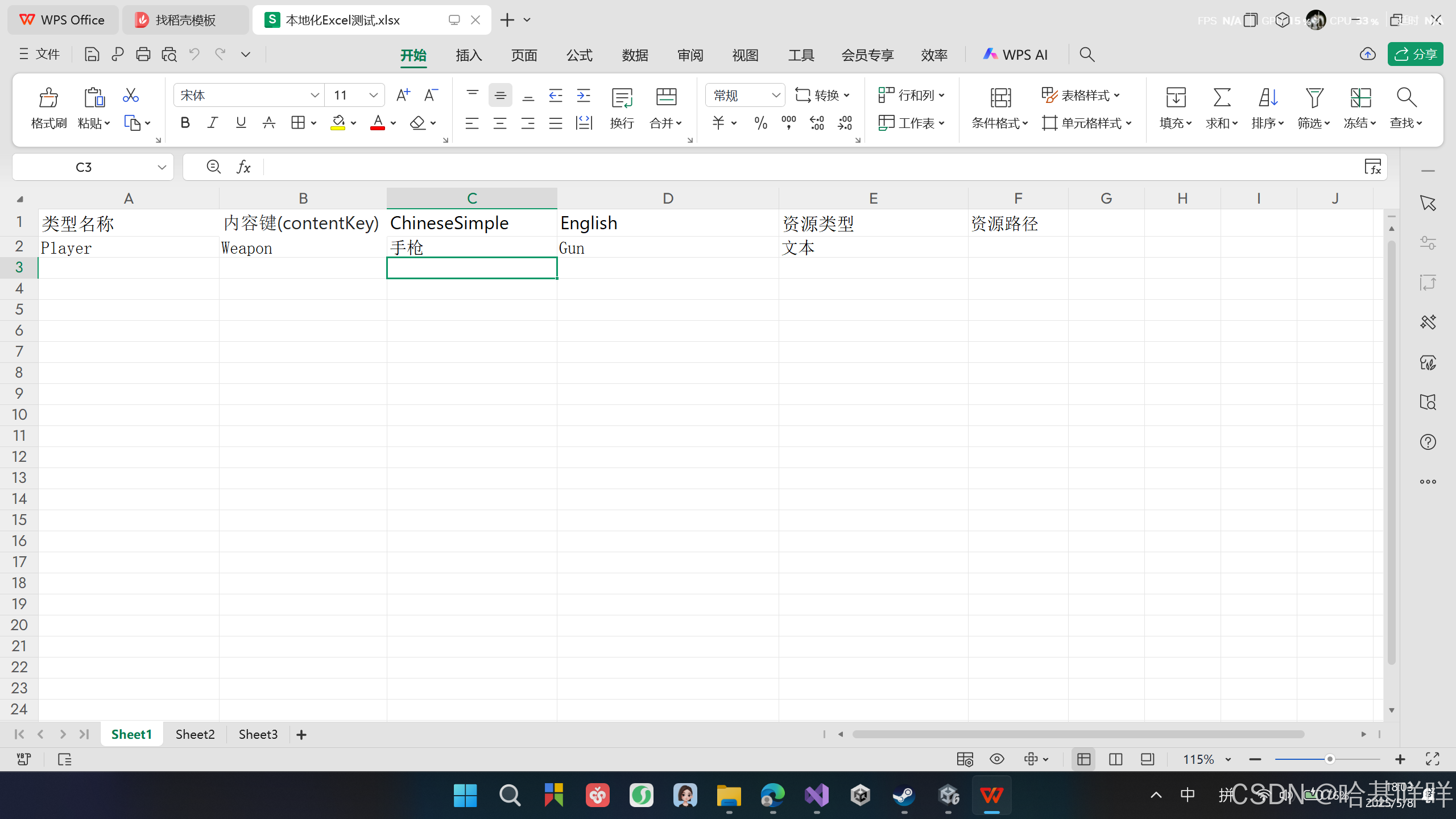
Task: Open the Formulas (公式) ribbon tab
Action: click(x=579, y=55)
